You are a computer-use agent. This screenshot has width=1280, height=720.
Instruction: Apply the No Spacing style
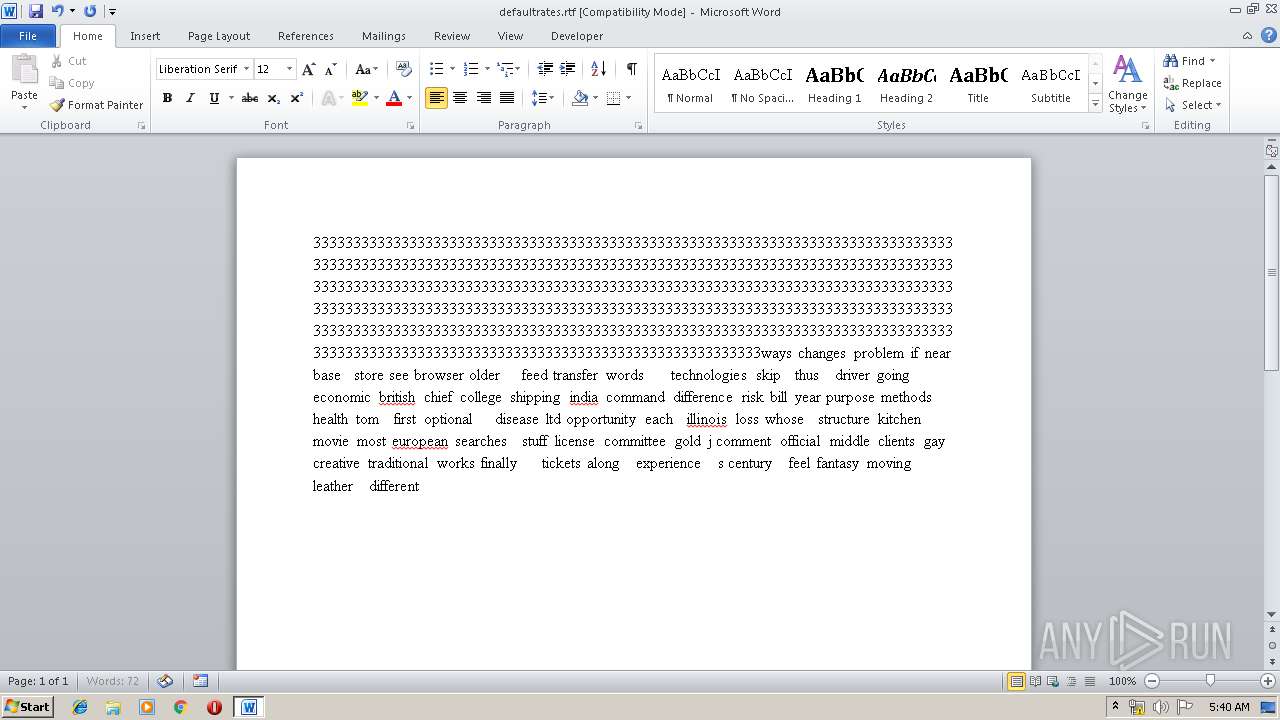[763, 83]
